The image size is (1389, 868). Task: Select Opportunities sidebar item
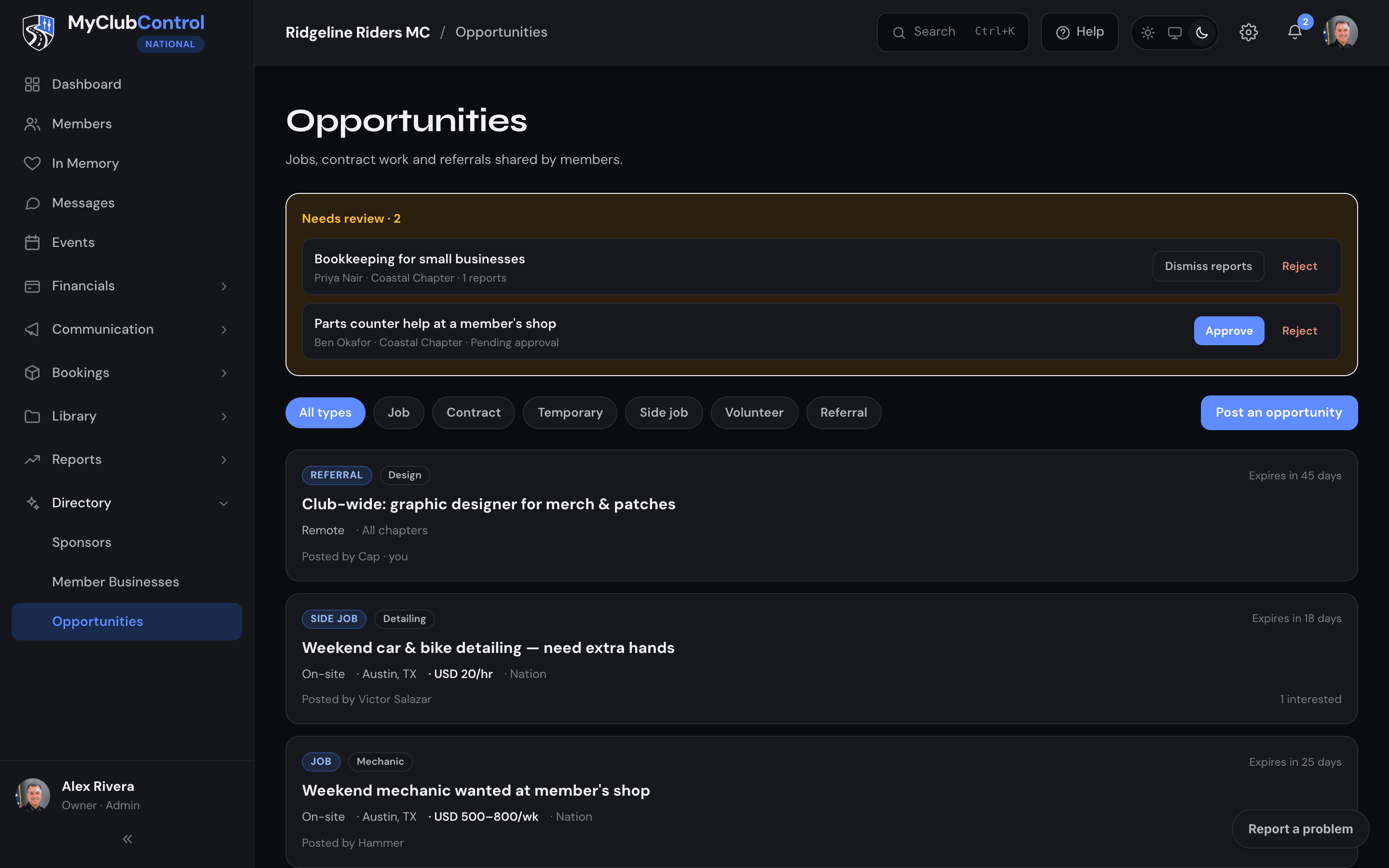(127, 621)
